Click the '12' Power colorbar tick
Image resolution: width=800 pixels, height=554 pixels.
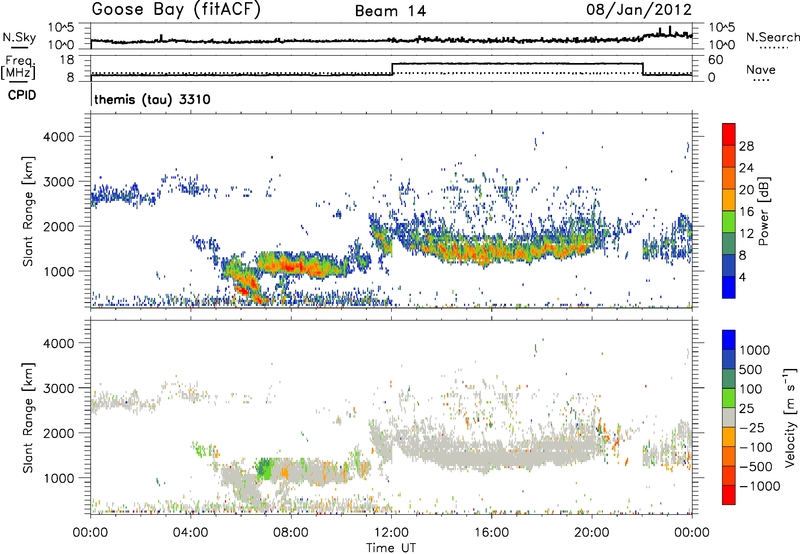coord(746,234)
